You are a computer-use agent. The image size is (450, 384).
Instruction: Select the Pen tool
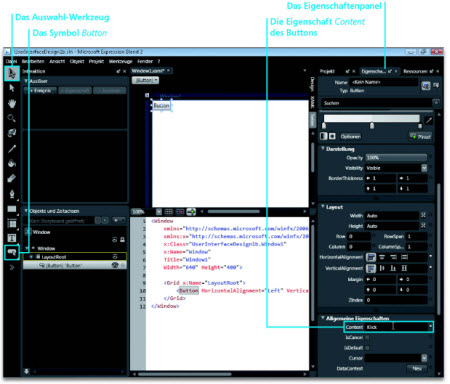(x=12, y=194)
